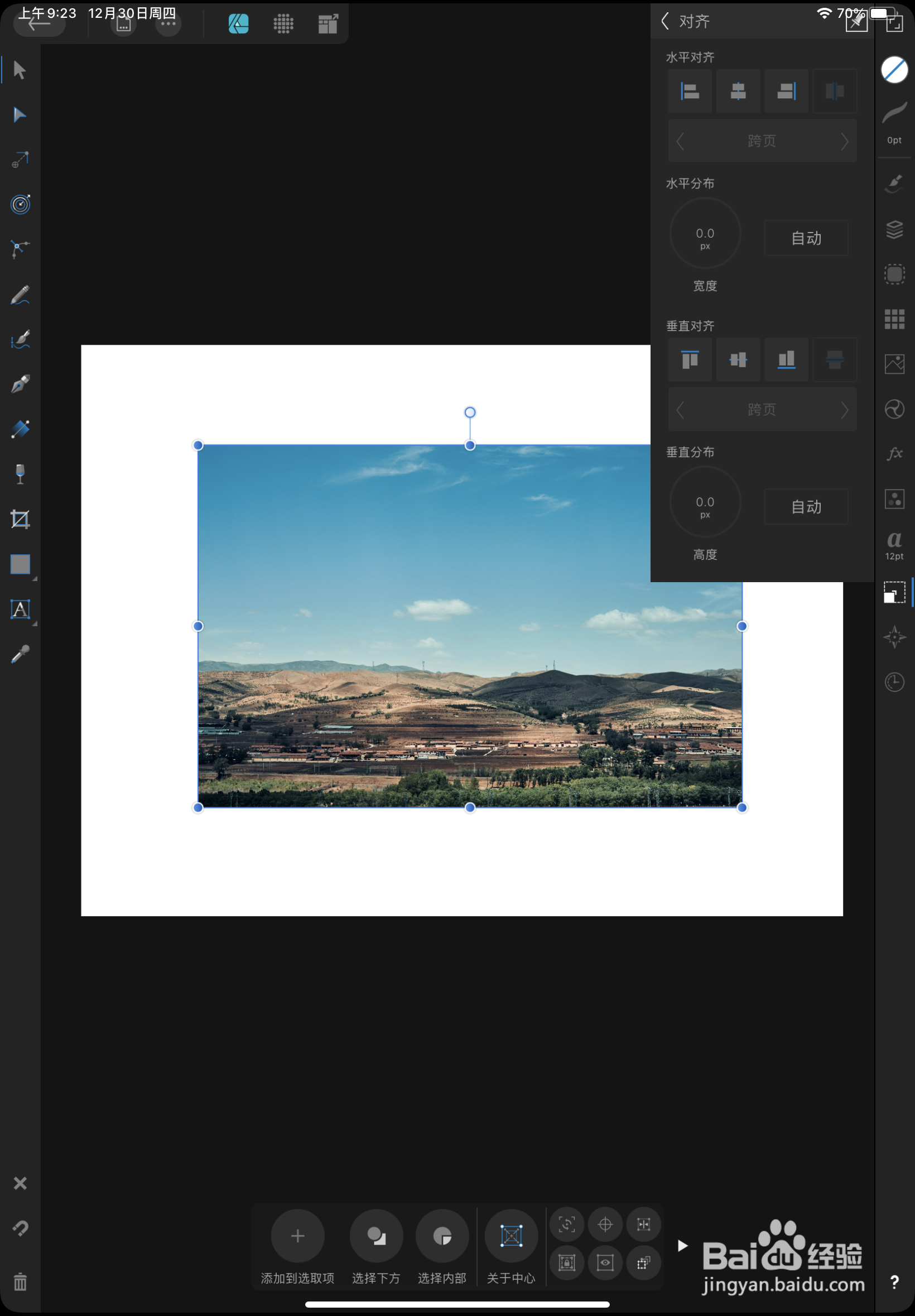Image resolution: width=915 pixels, height=1316 pixels.
Task: Select the Contour tool
Action: point(20,205)
